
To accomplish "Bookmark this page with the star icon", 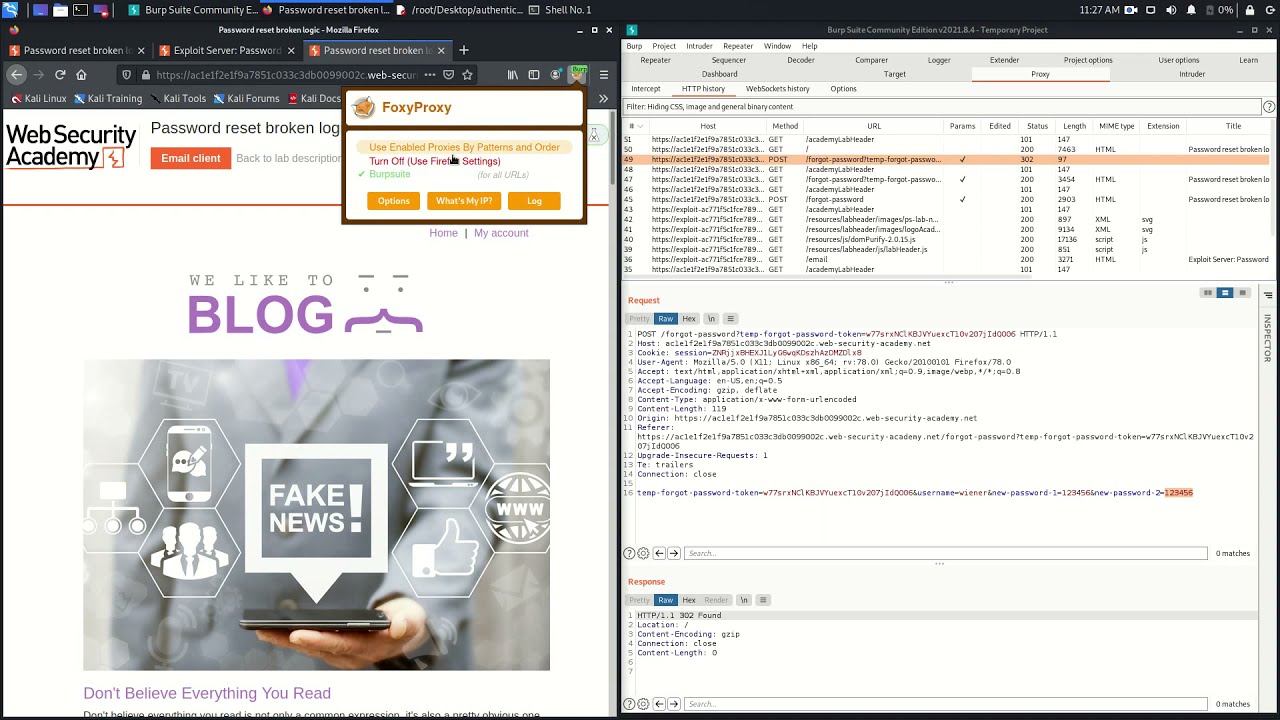I will (467, 75).
